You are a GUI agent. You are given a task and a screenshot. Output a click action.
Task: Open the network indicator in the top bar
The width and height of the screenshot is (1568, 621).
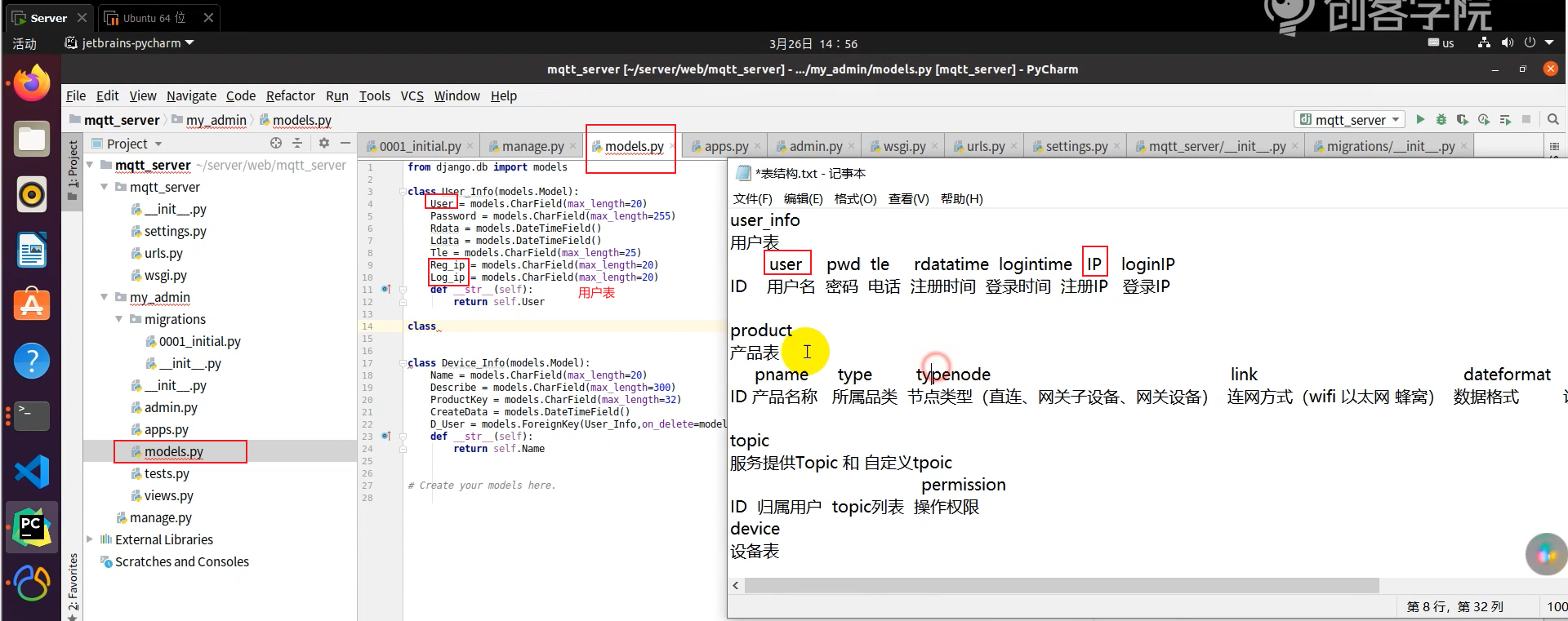(1484, 42)
